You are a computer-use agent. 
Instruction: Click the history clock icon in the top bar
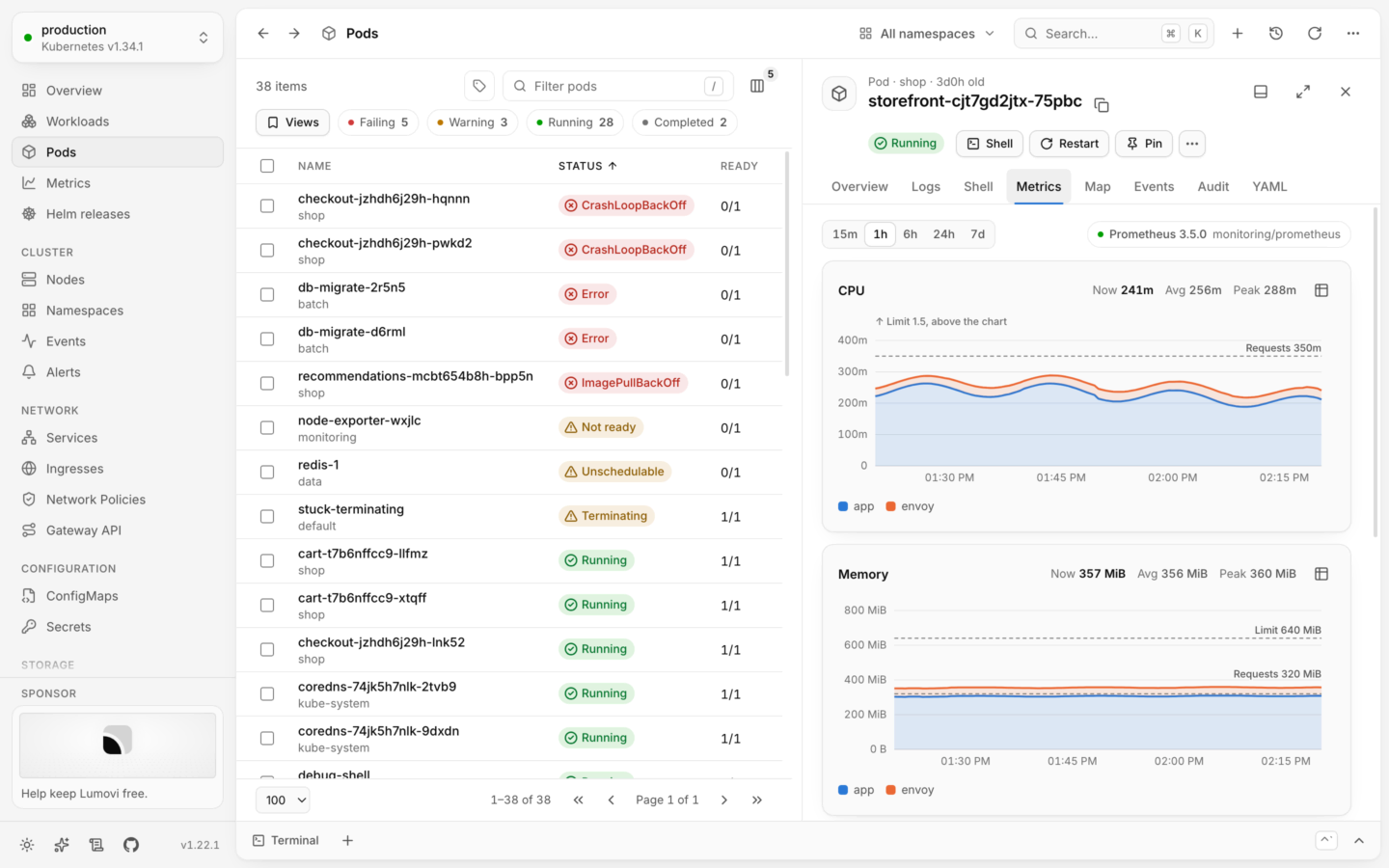point(1276,34)
